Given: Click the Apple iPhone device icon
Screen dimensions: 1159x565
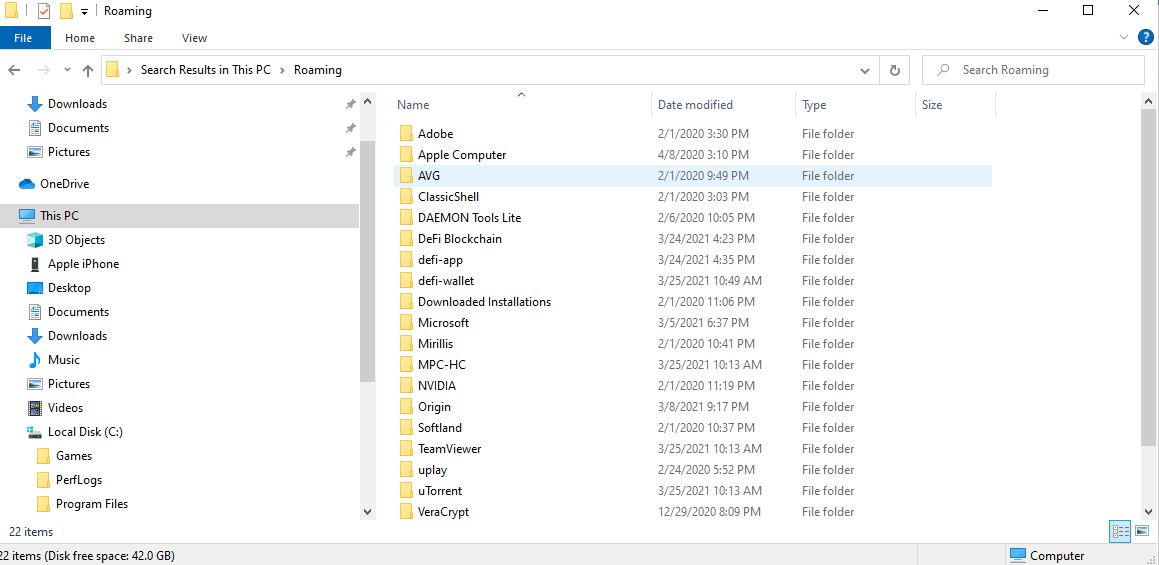Looking at the screenshot, I should click(35, 264).
